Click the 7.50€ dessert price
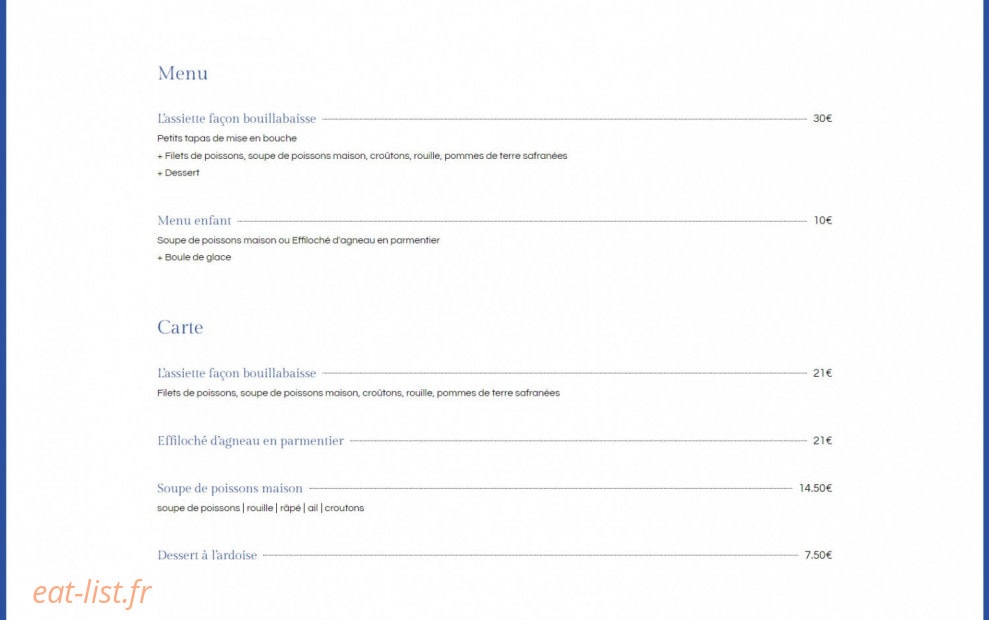The image size is (989, 620). (x=817, y=556)
